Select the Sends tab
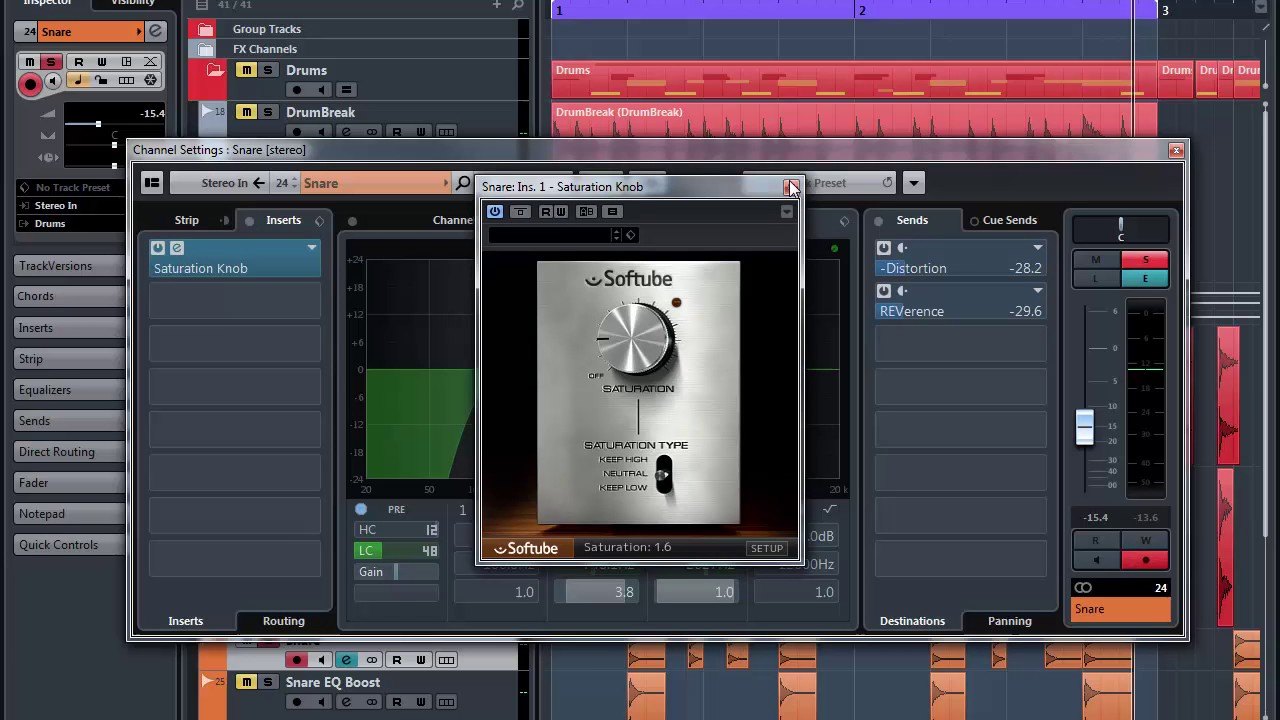 point(912,220)
